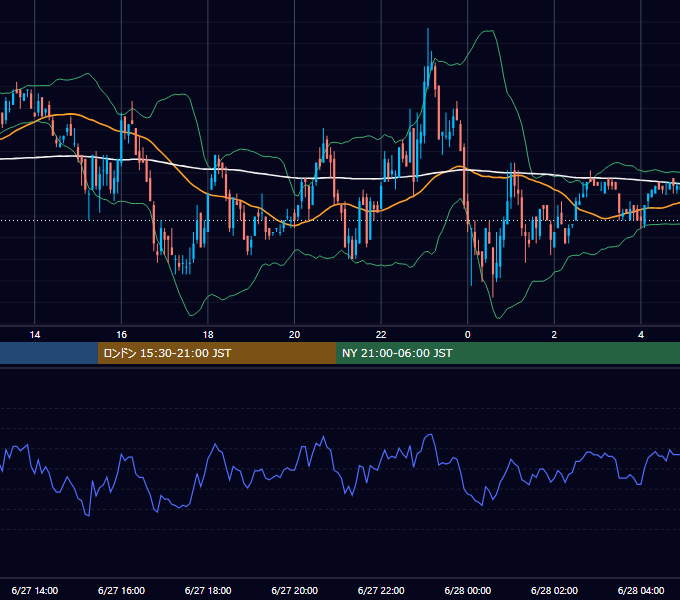Click the 16 hour label on chart axis
Image resolution: width=680 pixels, height=600 pixels.
[121, 335]
